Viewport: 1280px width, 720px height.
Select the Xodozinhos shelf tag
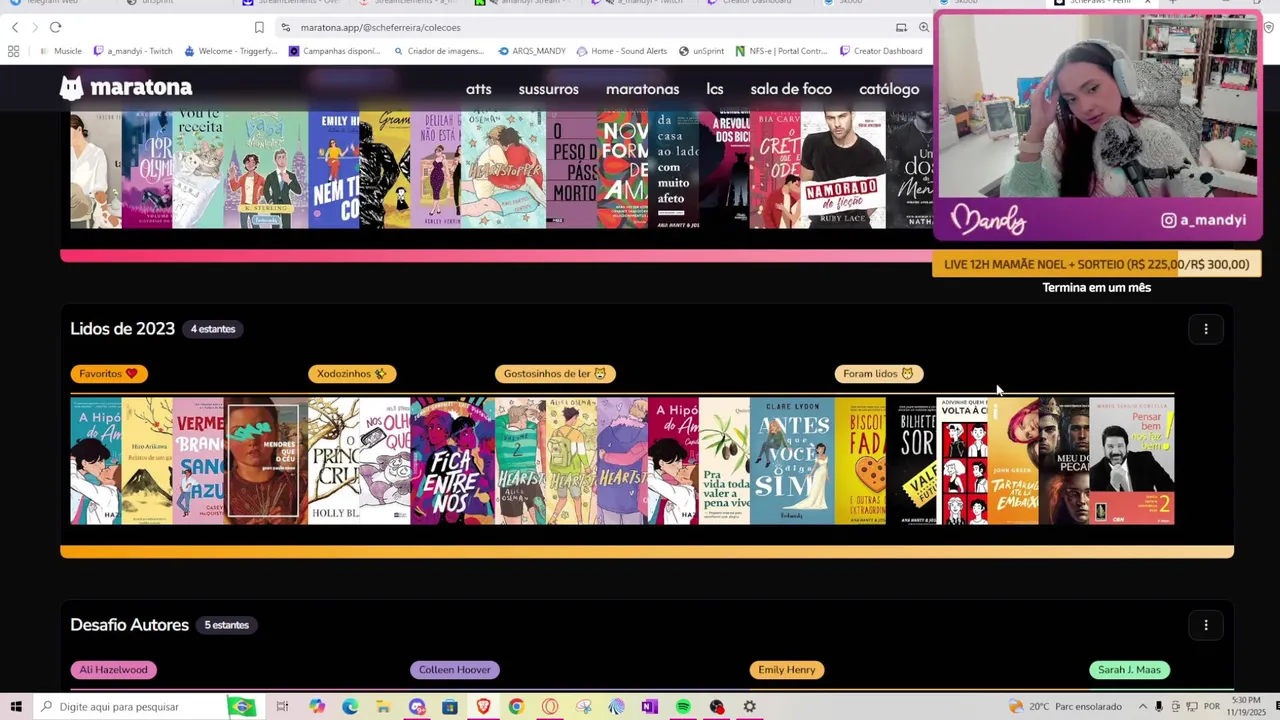click(x=352, y=374)
